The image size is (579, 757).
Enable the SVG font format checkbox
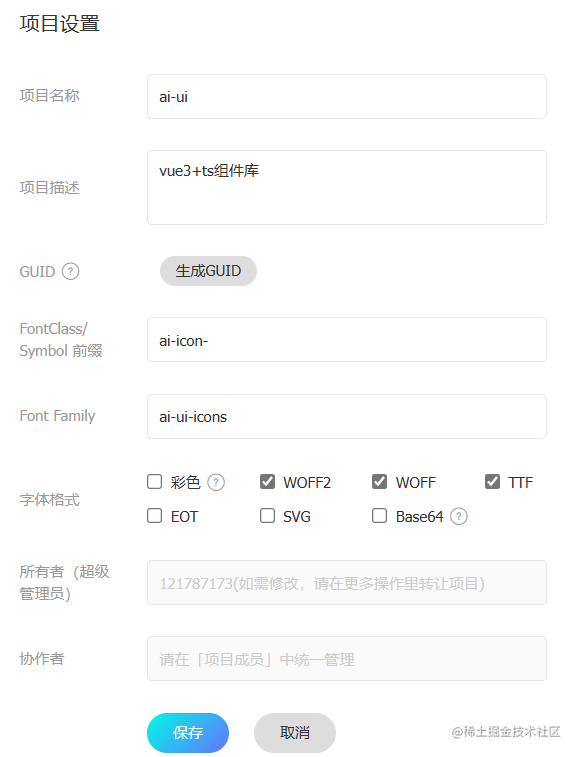coord(267,516)
